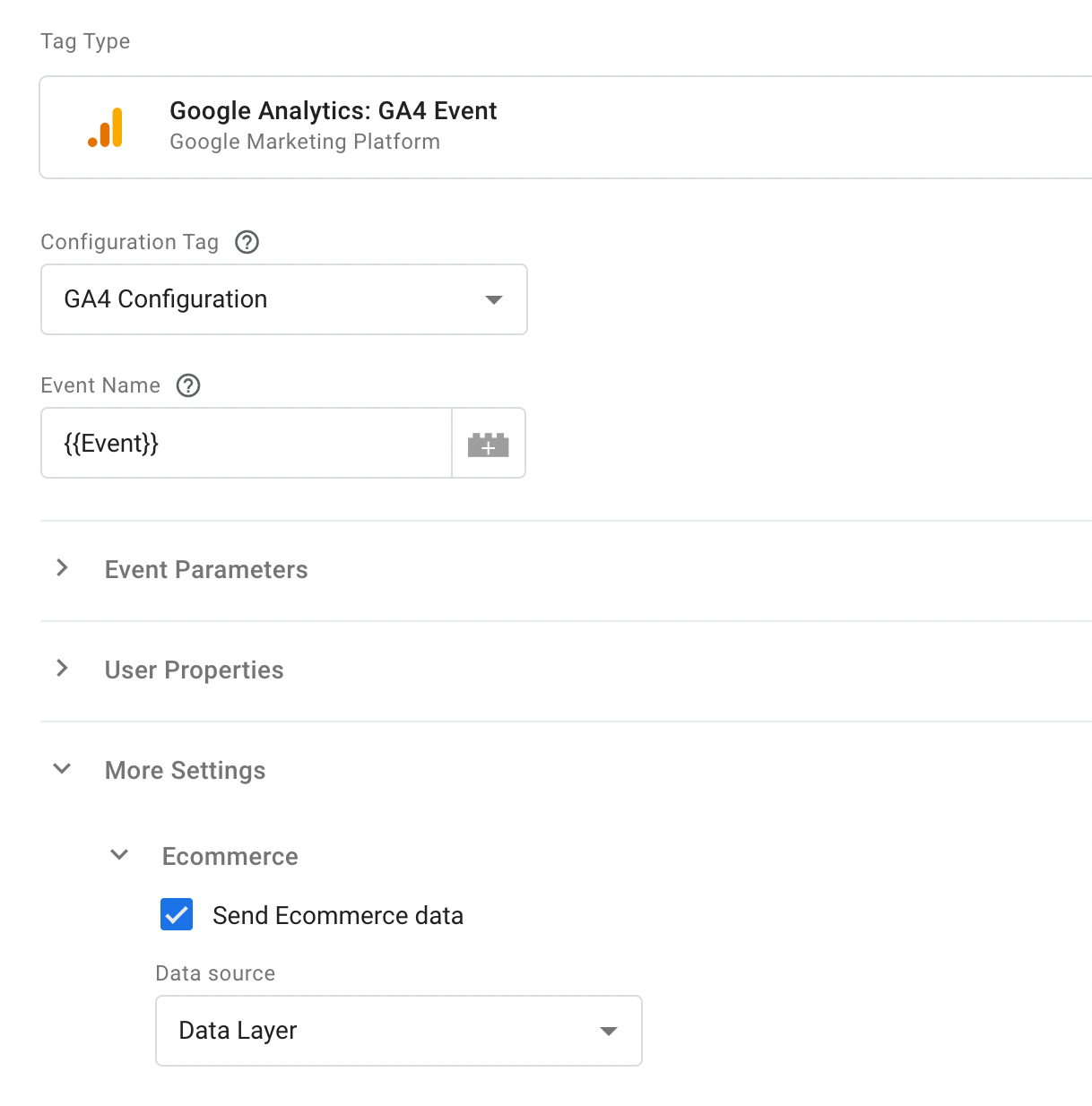
Task: Click the variable picker brick icon beside Event Name
Action: coord(488,443)
